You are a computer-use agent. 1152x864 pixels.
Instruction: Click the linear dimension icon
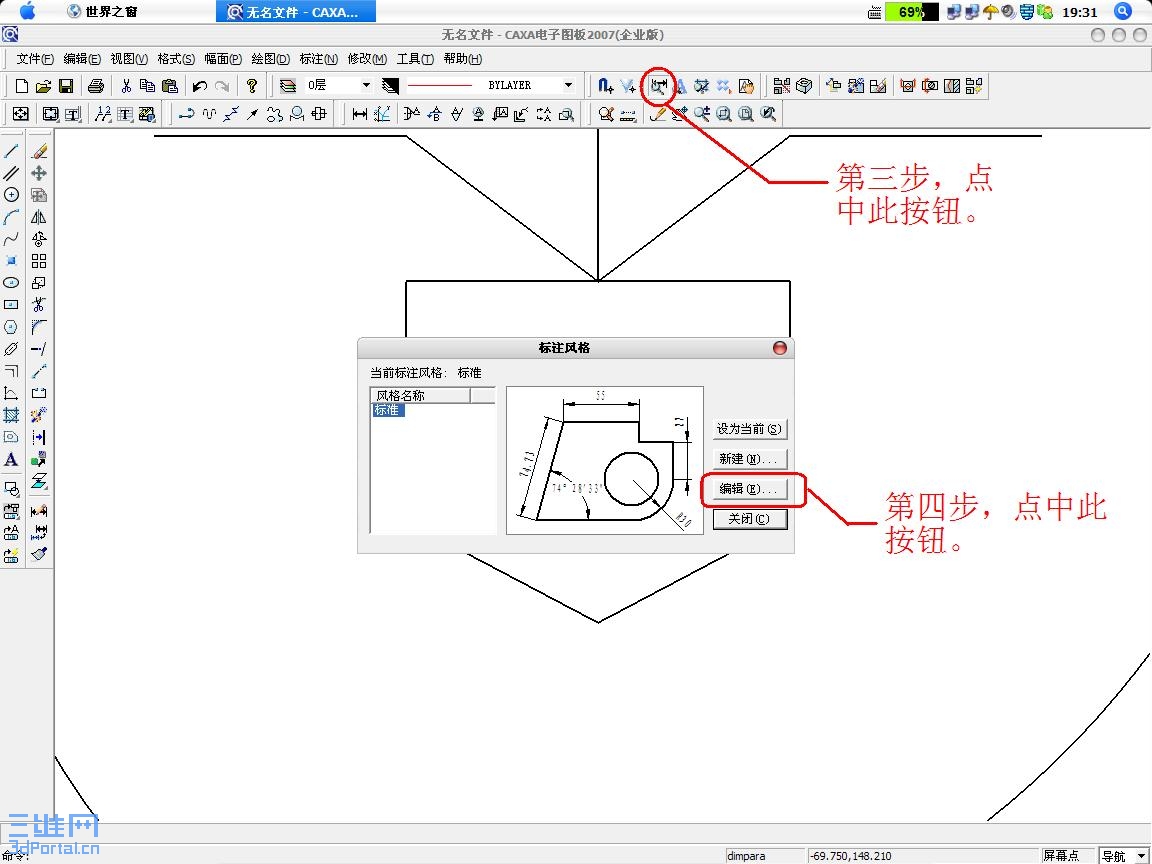[360, 114]
